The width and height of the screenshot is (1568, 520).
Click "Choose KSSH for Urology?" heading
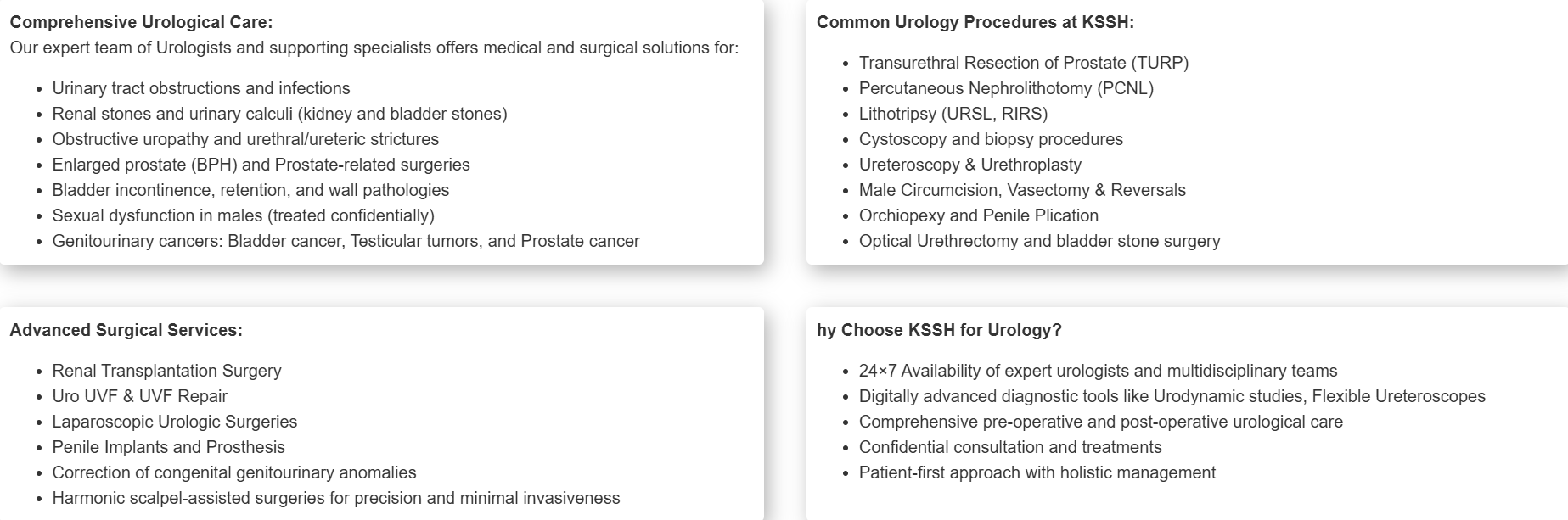[939, 330]
